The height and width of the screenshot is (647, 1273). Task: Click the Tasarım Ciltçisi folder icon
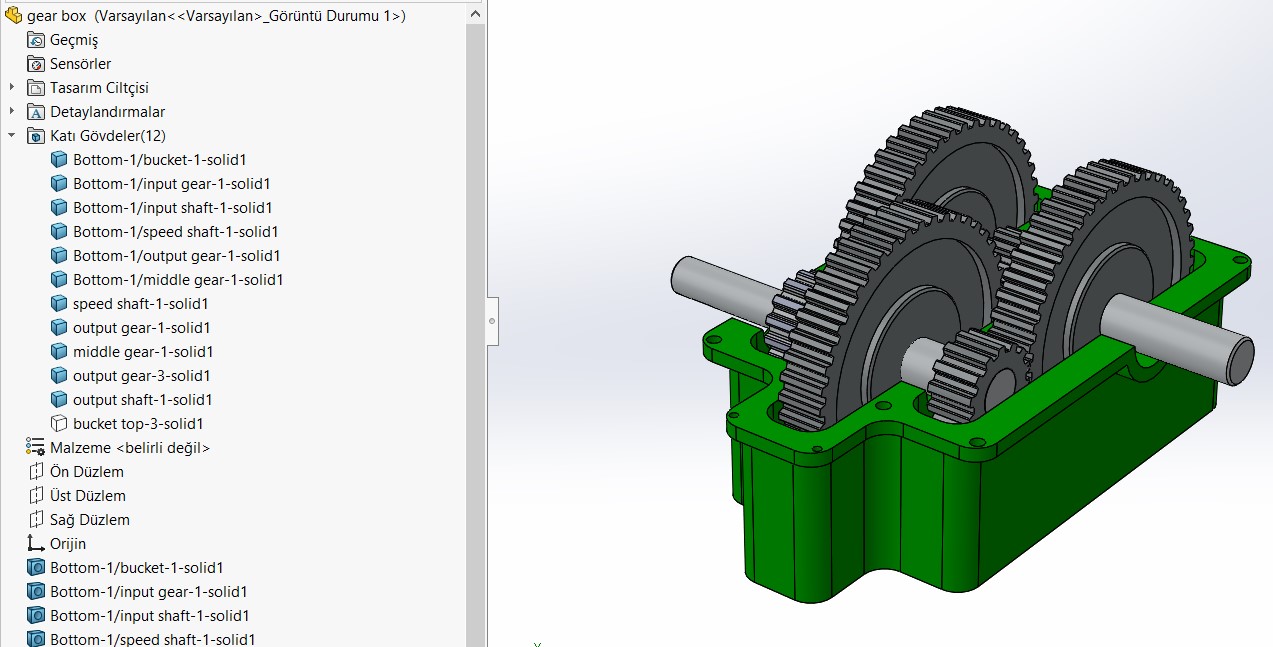[x=36, y=88]
